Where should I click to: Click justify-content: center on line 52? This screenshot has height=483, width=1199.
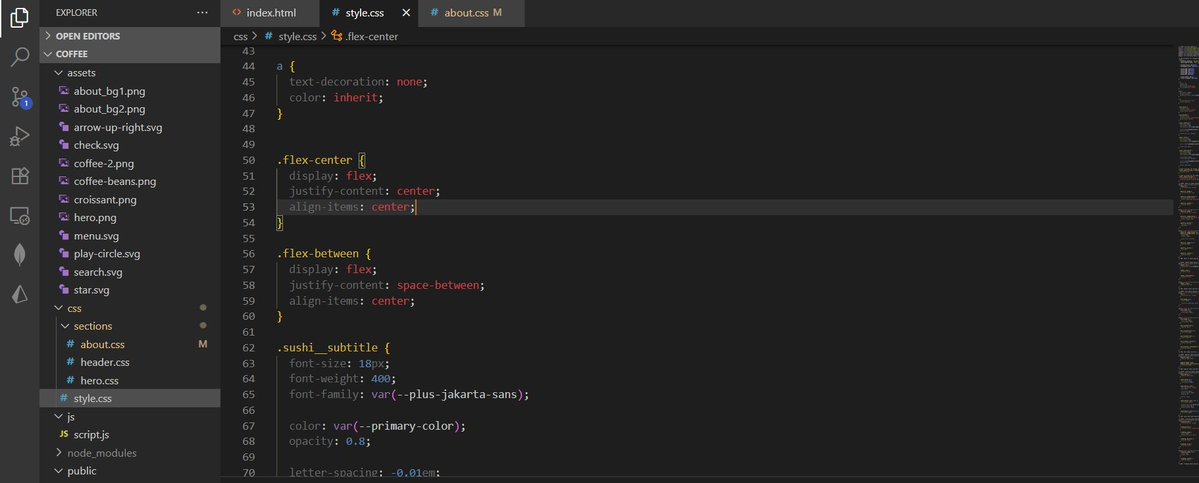[365, 191]
